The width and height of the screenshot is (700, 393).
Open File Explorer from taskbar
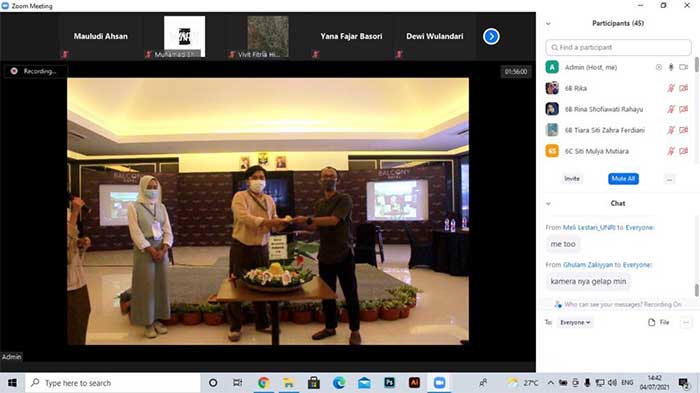(288, 383)
